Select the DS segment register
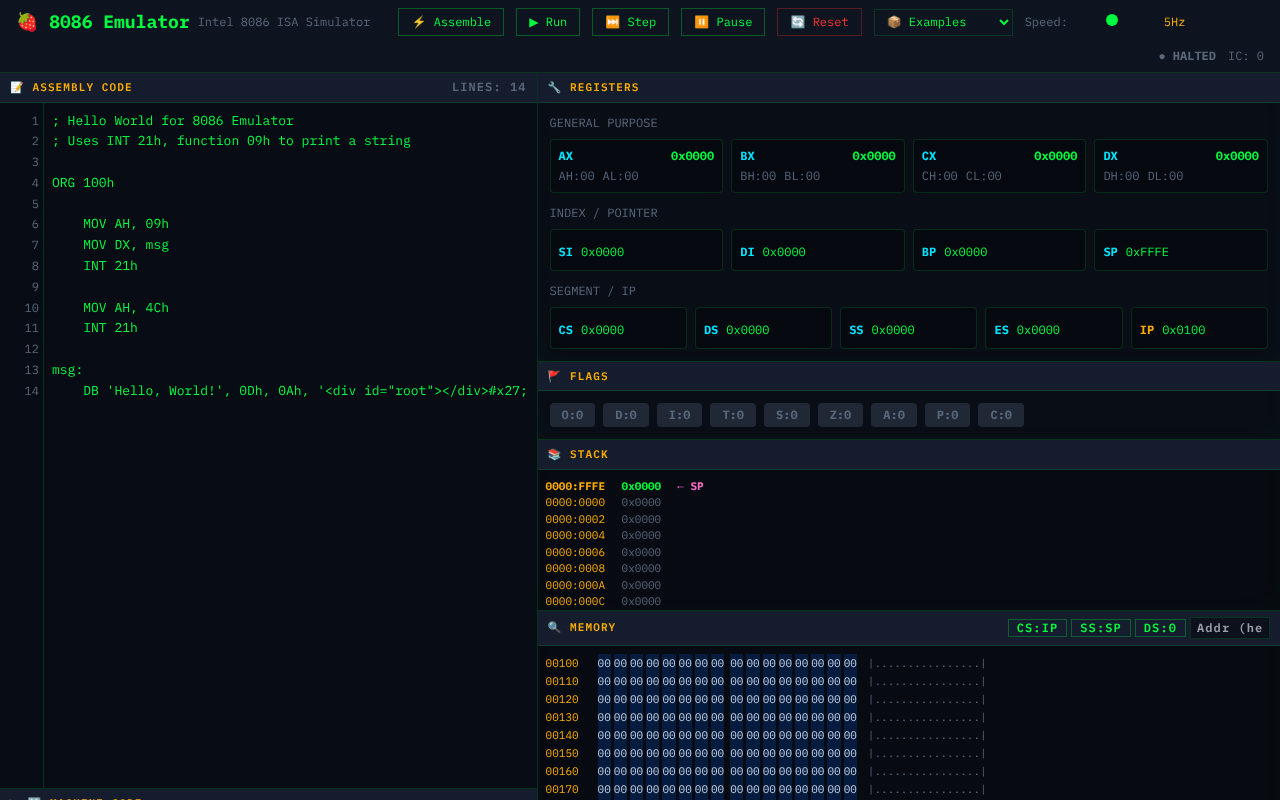This screenshot has width=1280, height=800. point(763,328)
